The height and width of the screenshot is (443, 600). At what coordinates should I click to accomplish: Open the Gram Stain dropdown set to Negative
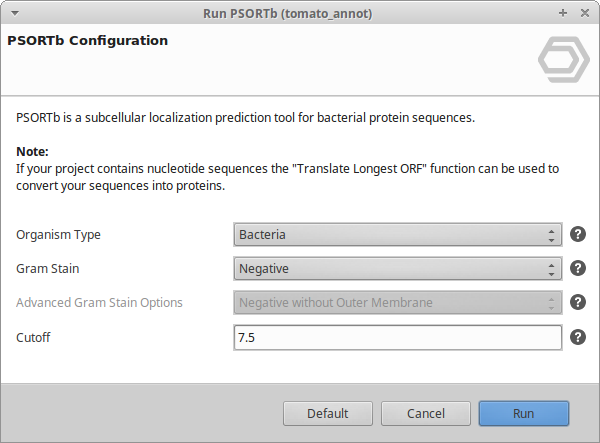click(x=396, y=268)
